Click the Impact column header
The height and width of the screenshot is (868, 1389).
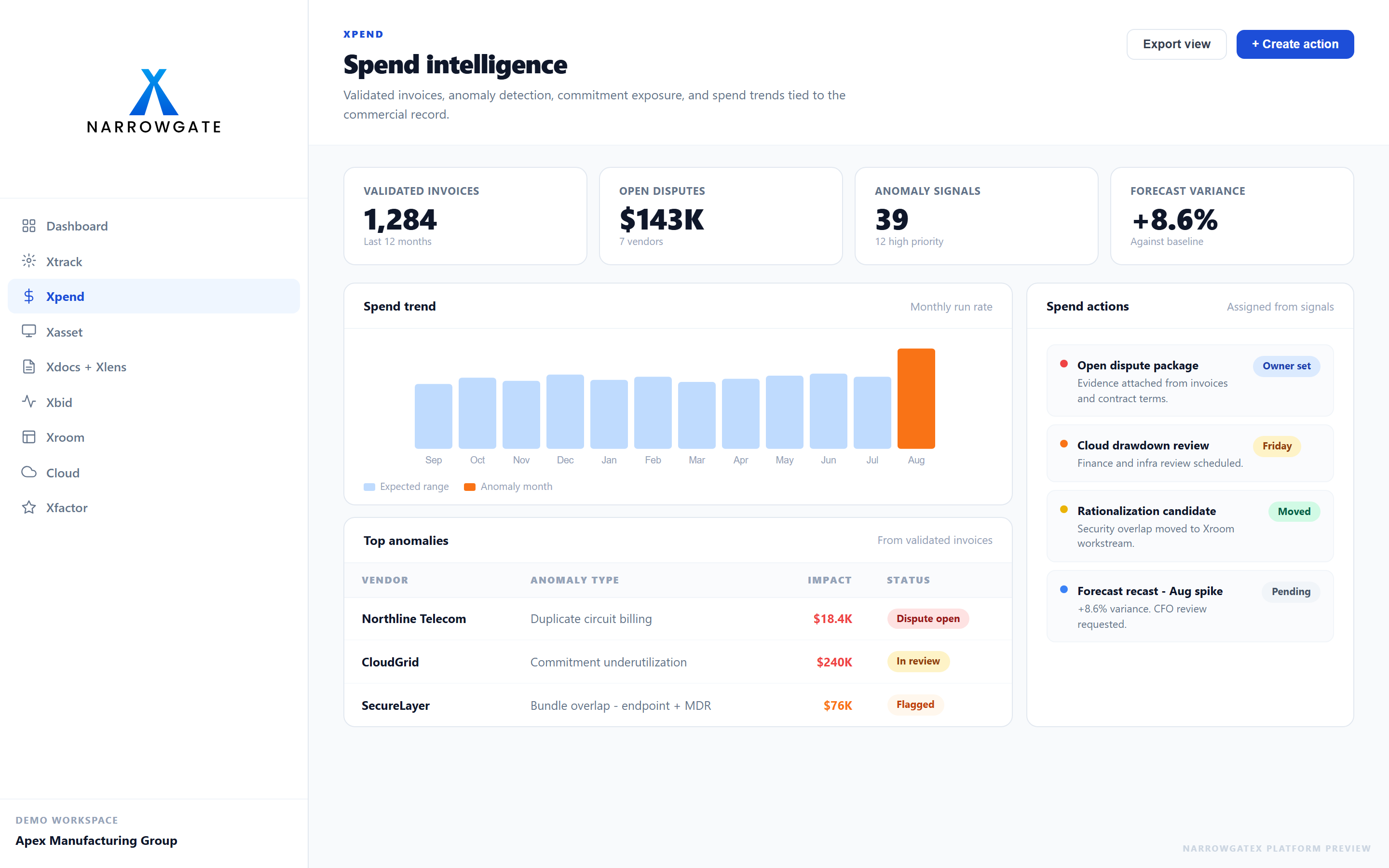(x=830, y=581)
